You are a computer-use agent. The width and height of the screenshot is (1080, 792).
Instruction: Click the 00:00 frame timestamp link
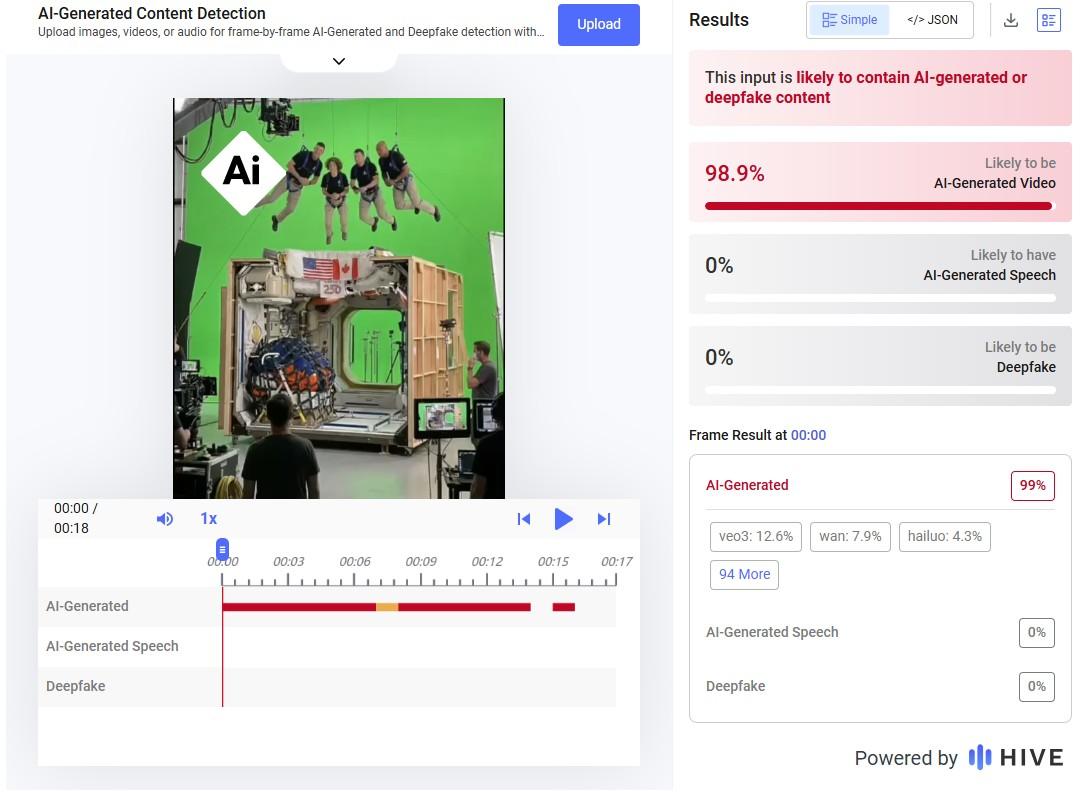[808, 435]
